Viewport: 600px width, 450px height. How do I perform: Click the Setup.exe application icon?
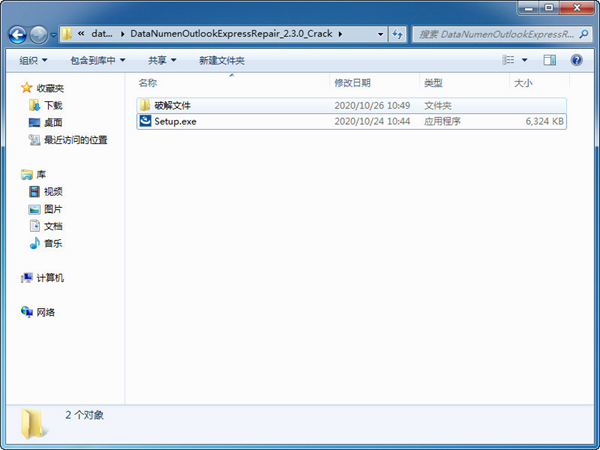pyautogui.click(x=145, y=121)
